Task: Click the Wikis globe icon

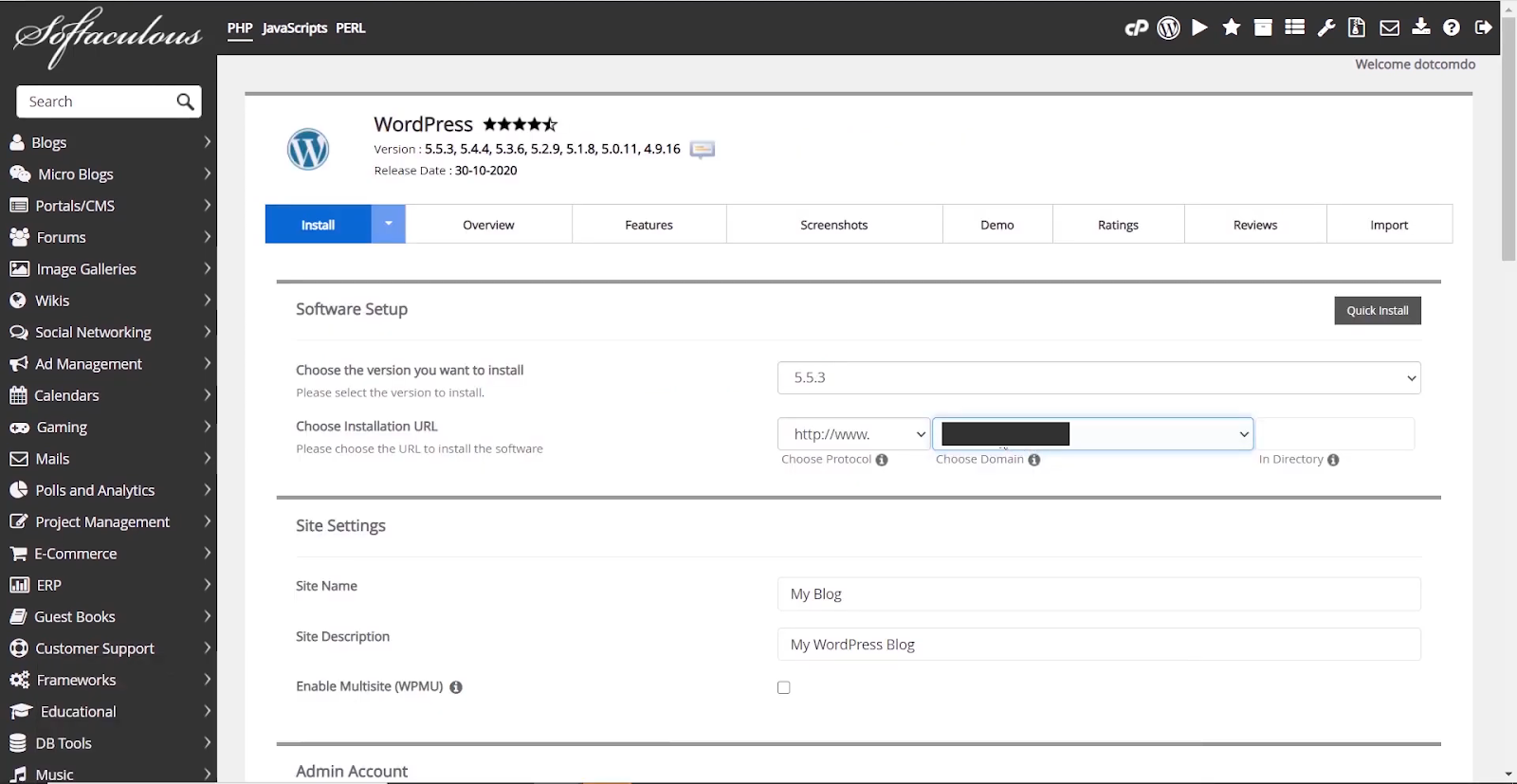Action: click(x=18, y=301)
